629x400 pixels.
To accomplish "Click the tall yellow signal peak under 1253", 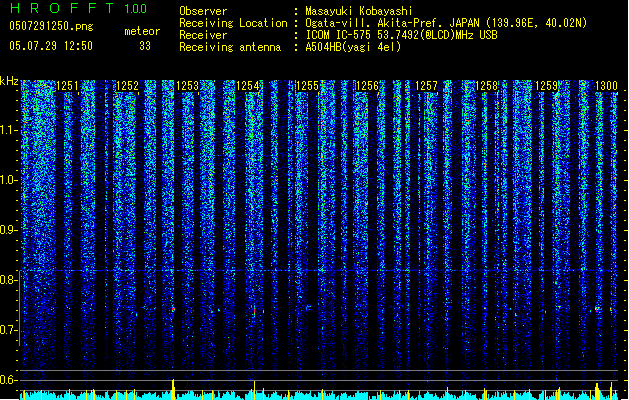I will click(173, 389).
